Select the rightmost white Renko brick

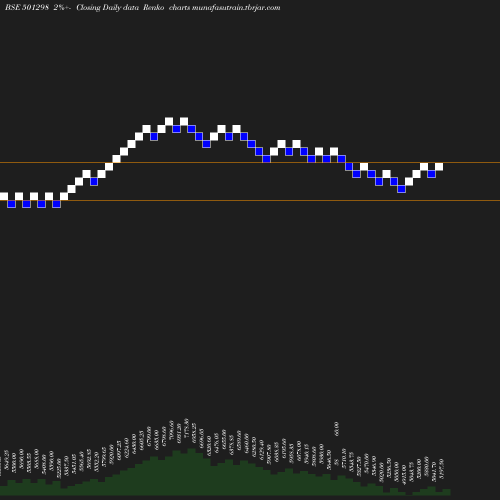[x=439, y=167]
